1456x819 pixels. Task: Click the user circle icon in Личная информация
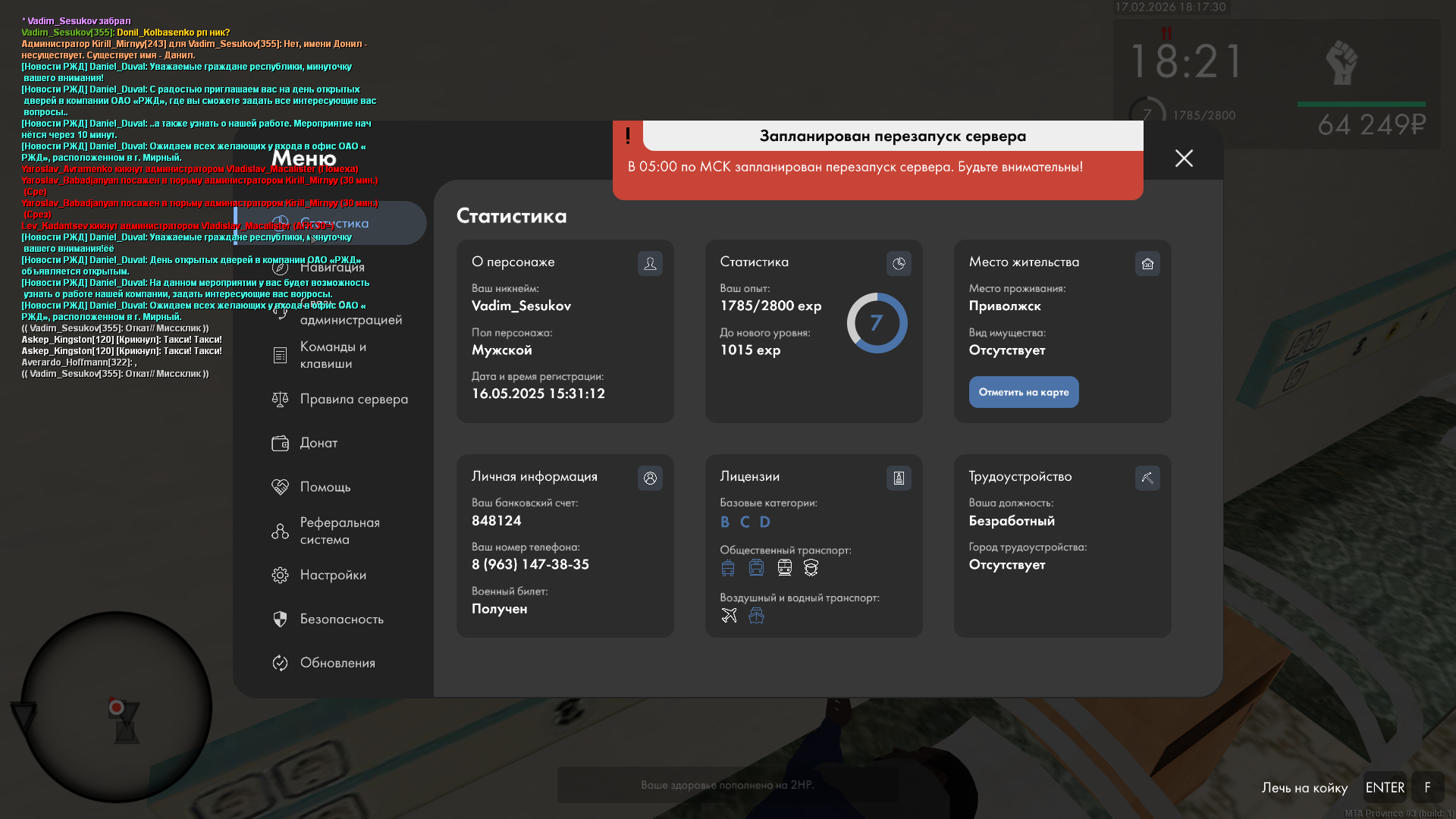point(650,478)
